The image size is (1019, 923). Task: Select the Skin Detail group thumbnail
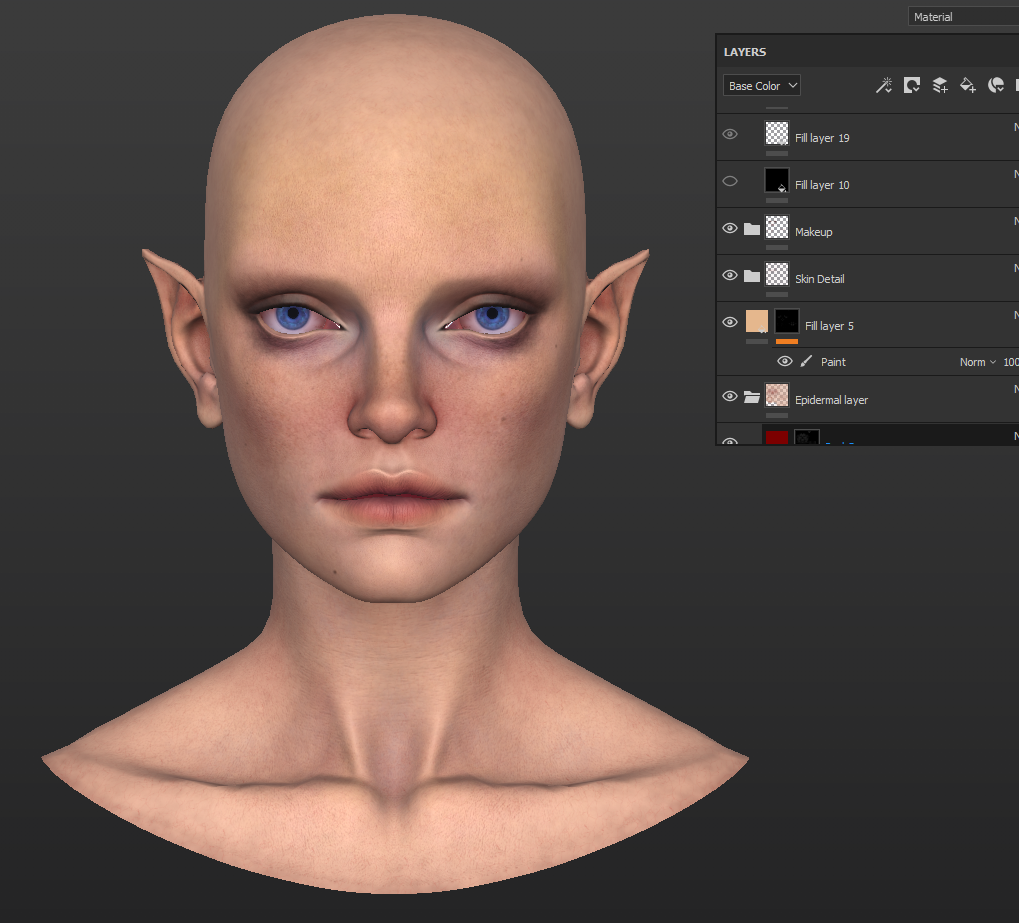(x=777, y=274)
